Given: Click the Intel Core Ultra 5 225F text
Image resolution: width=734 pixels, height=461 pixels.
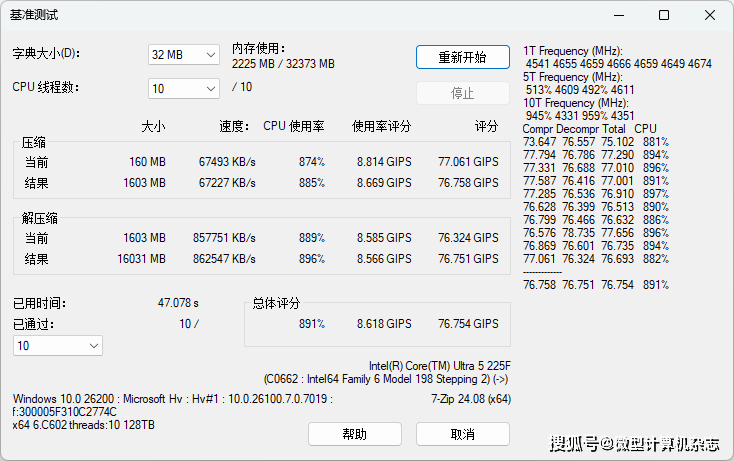Looking at the screenshot, I should (439, 366).
